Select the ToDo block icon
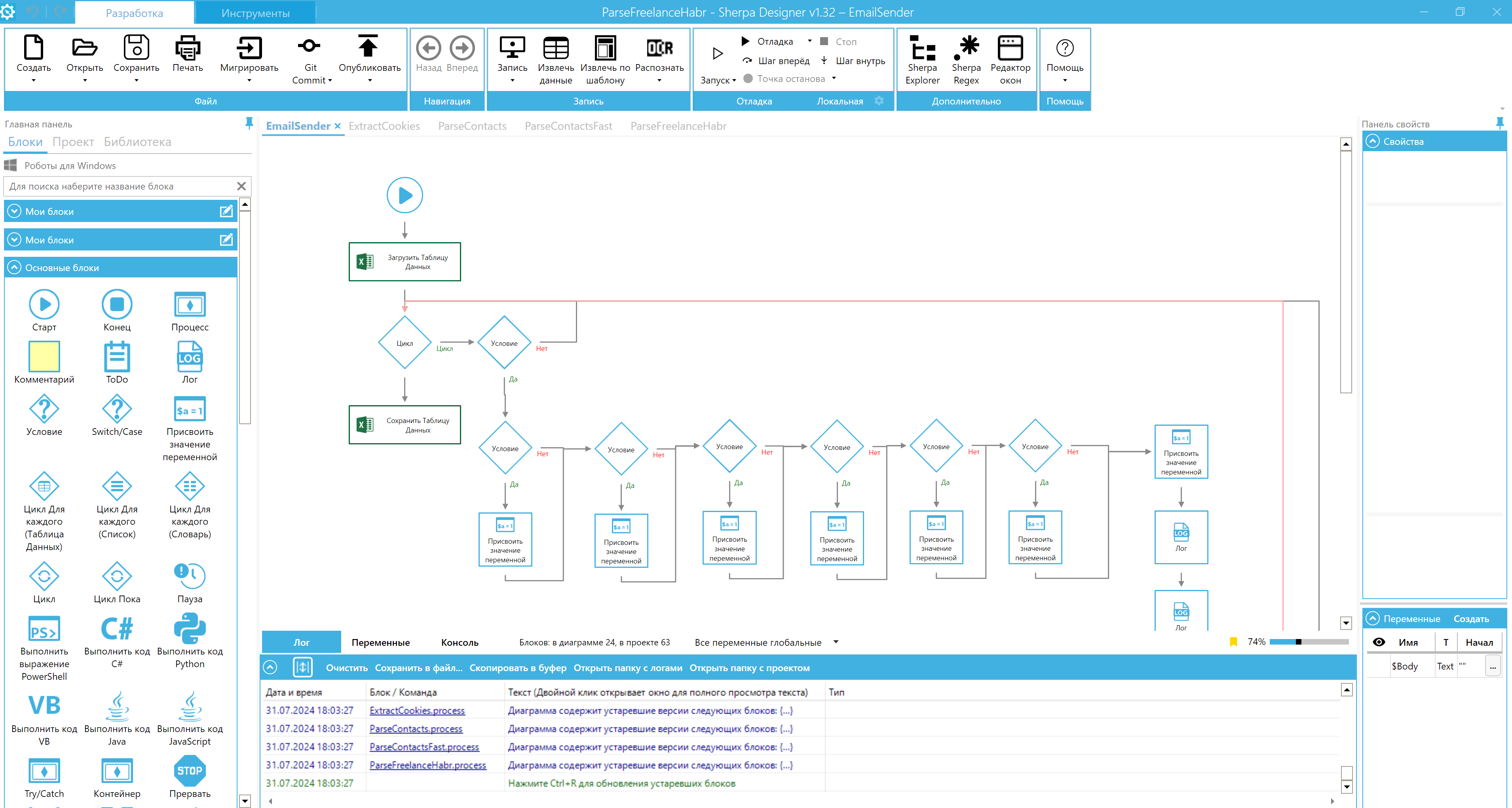Image resolution: width=1512 pixels, height=808 pixels. coord(117,357)
